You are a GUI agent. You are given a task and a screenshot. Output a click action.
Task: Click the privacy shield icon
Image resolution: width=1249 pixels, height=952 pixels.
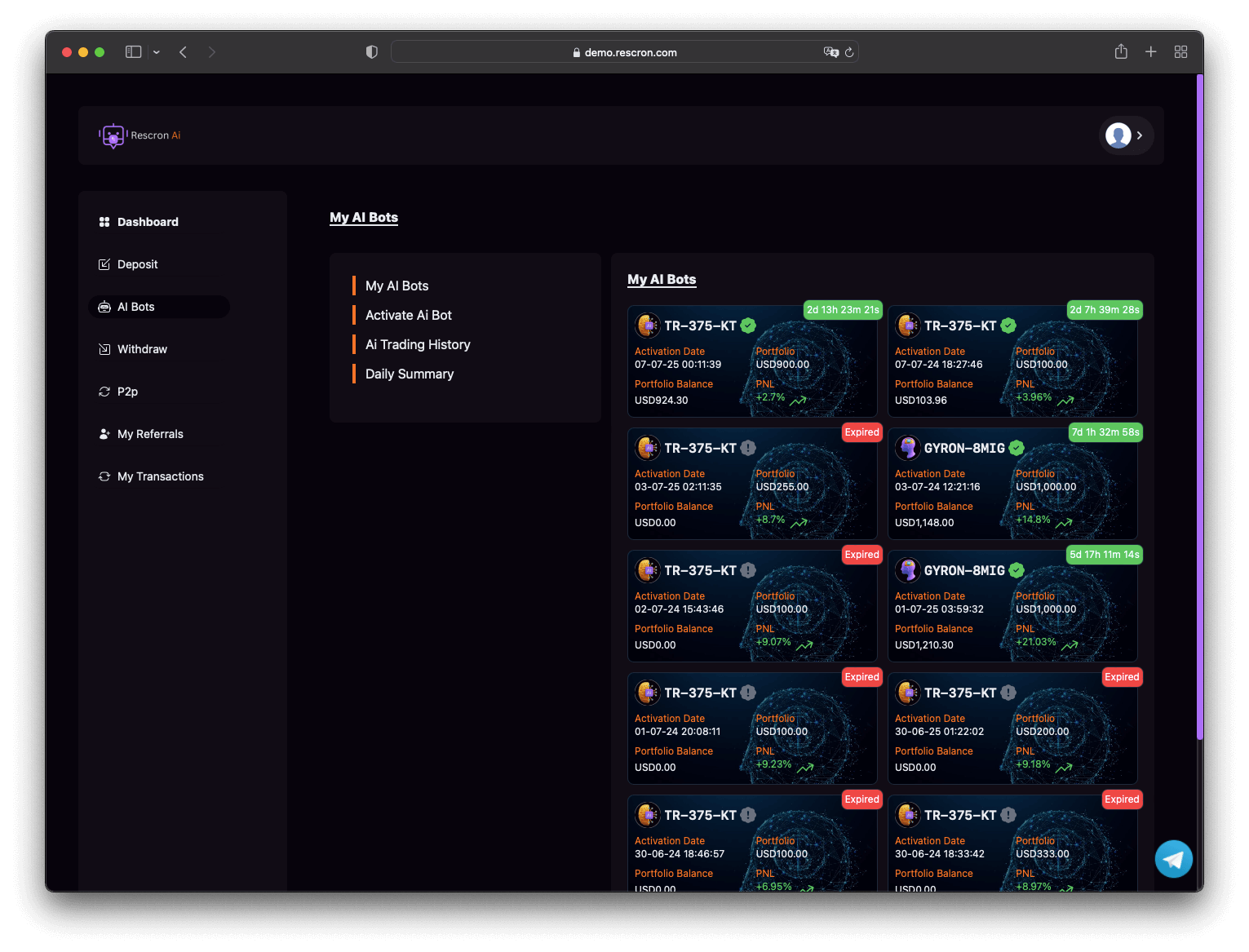[x=372, y=52]
